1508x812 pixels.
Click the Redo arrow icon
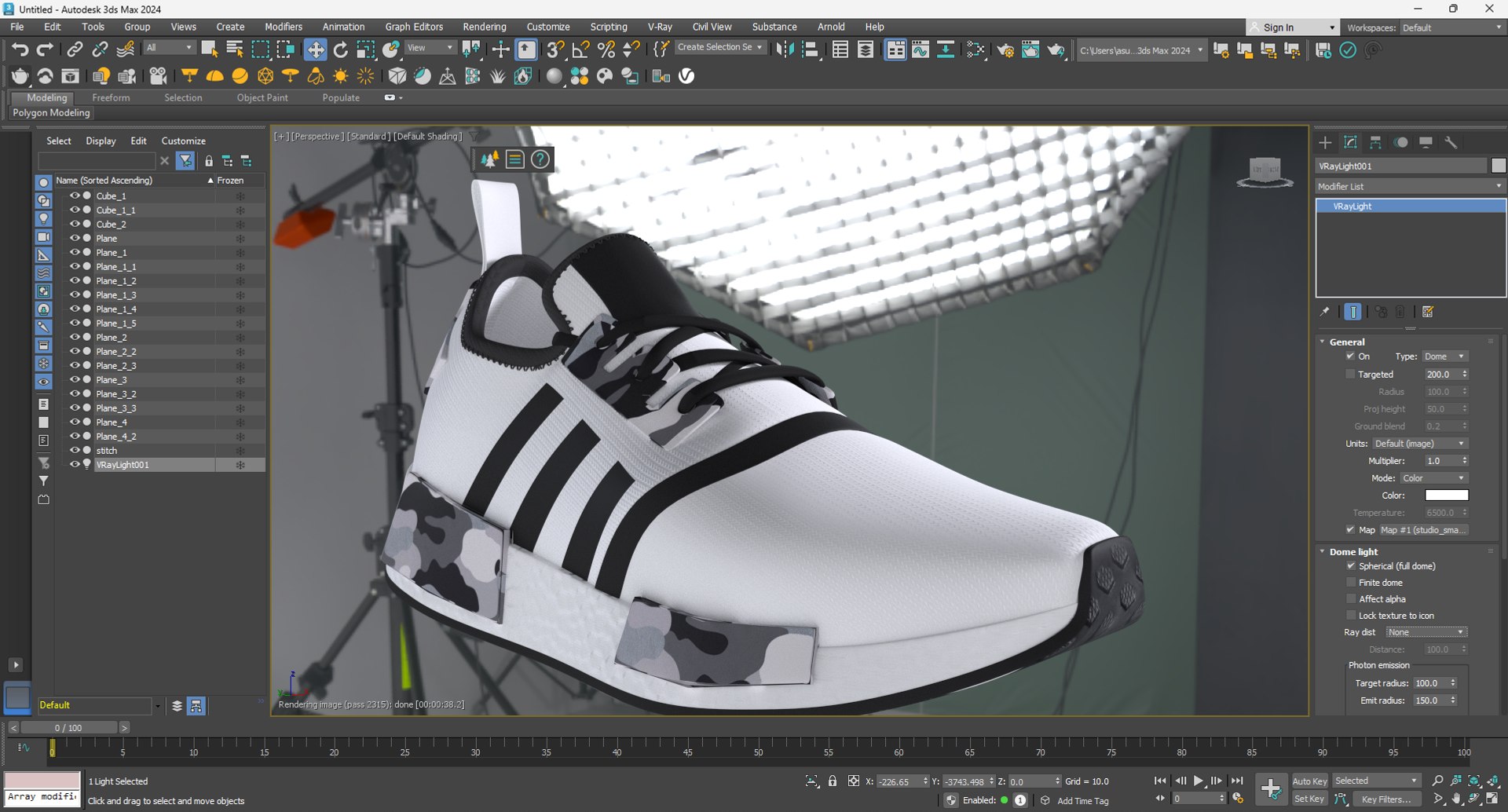tap(45, 50)
